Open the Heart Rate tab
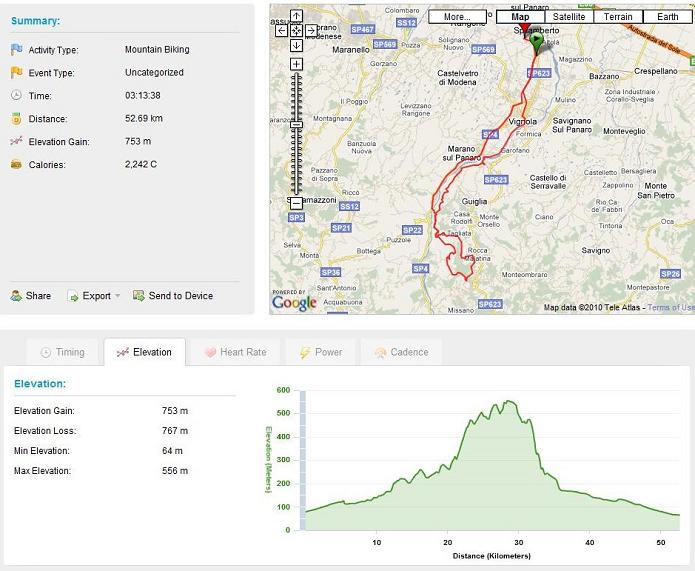Screen dimensions: 695x571 click(x=235, y=352)
